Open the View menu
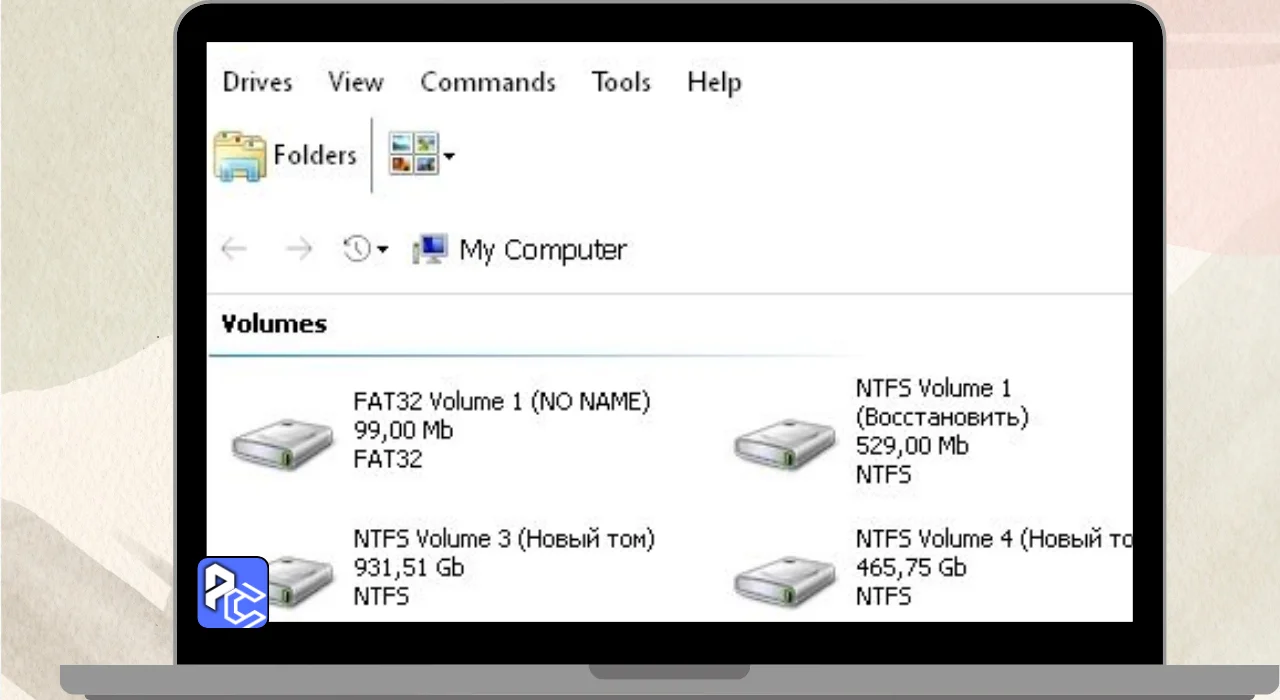The width and height of the screenshot is (1280, 700). pyautogui.click(x=356, y=82)
